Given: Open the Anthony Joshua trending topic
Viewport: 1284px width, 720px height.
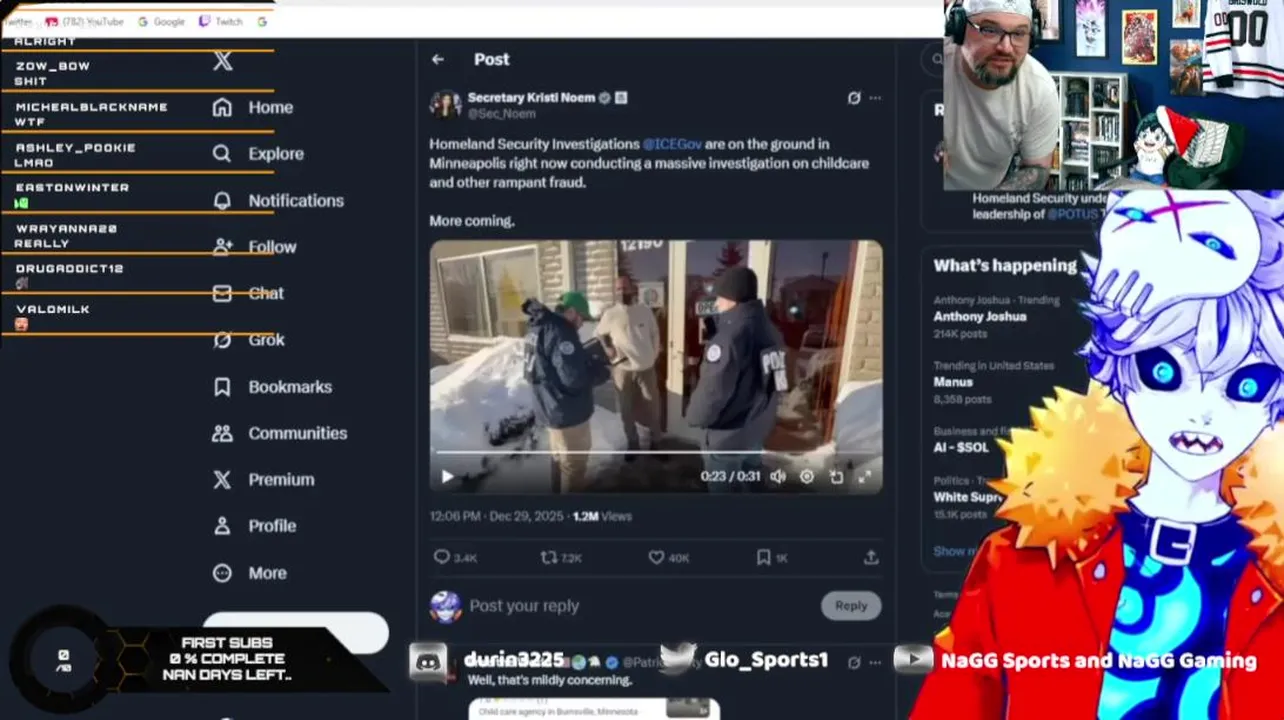Looking at the screenshot, I should coord(980,316).
